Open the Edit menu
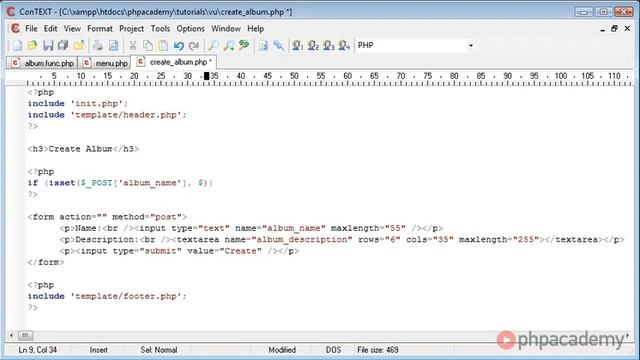Screen dimensions: 640x360 pos(51,29)
